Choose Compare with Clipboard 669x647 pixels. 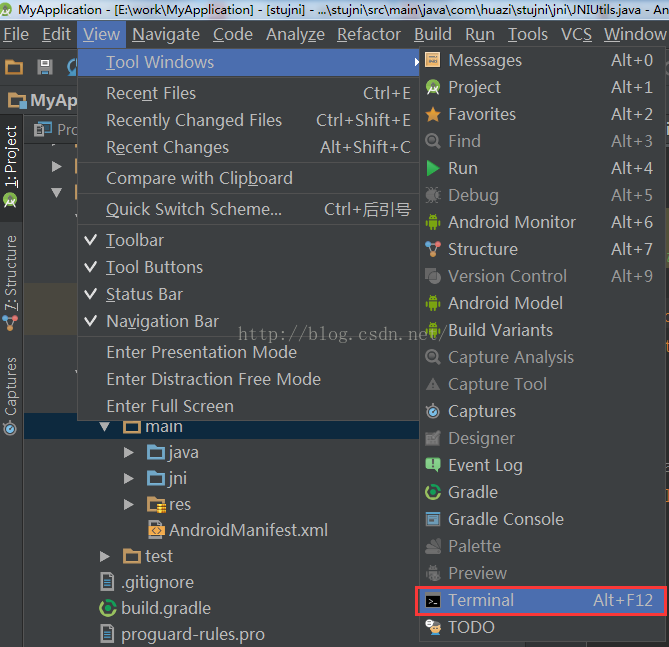point(248,178)
